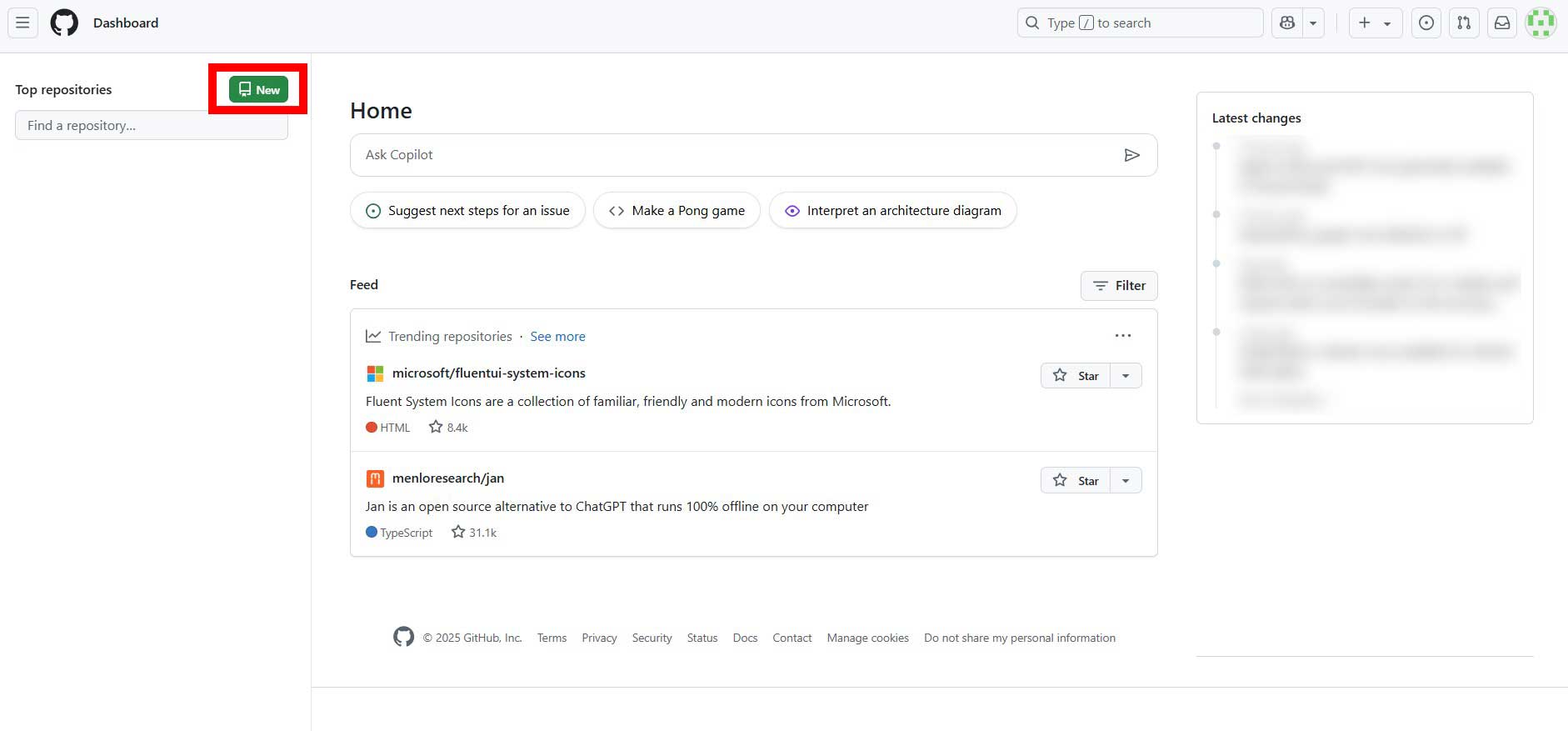The width and height of the screenshot is (1568, 731).
Task: Open the Privacy footer link
Action: [599, 638]
